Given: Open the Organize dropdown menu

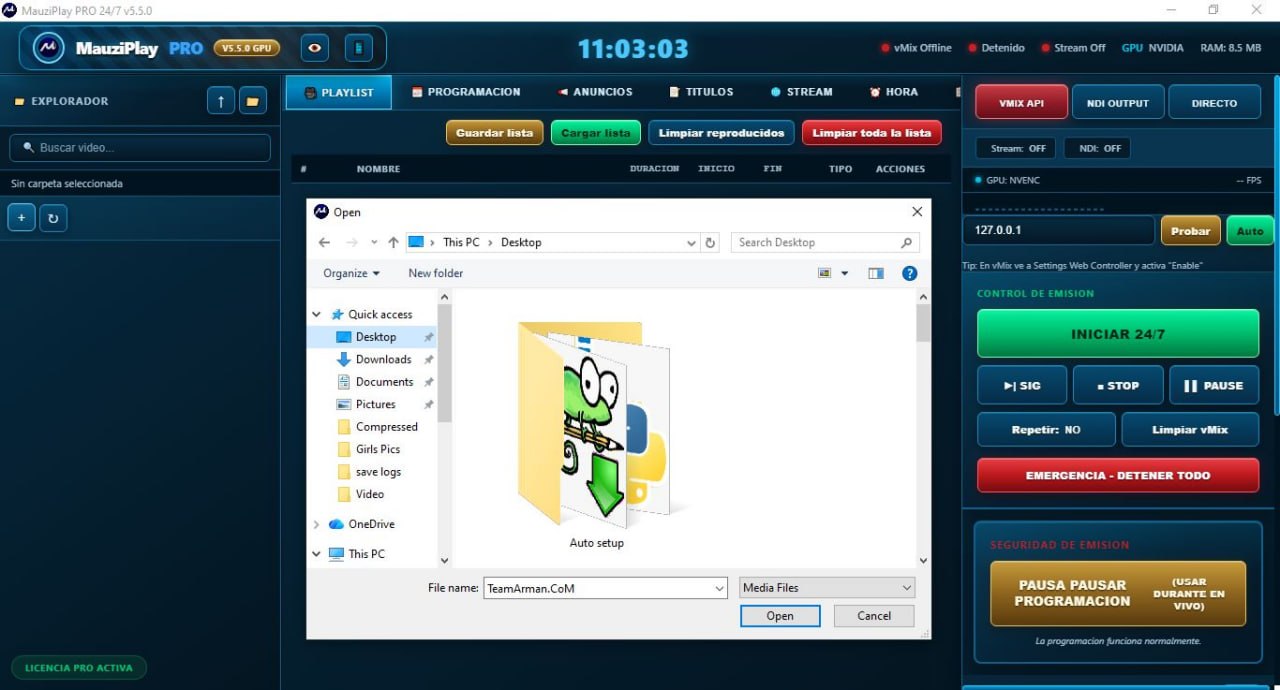Looking at the screenshot, I should tap(351, 273).
